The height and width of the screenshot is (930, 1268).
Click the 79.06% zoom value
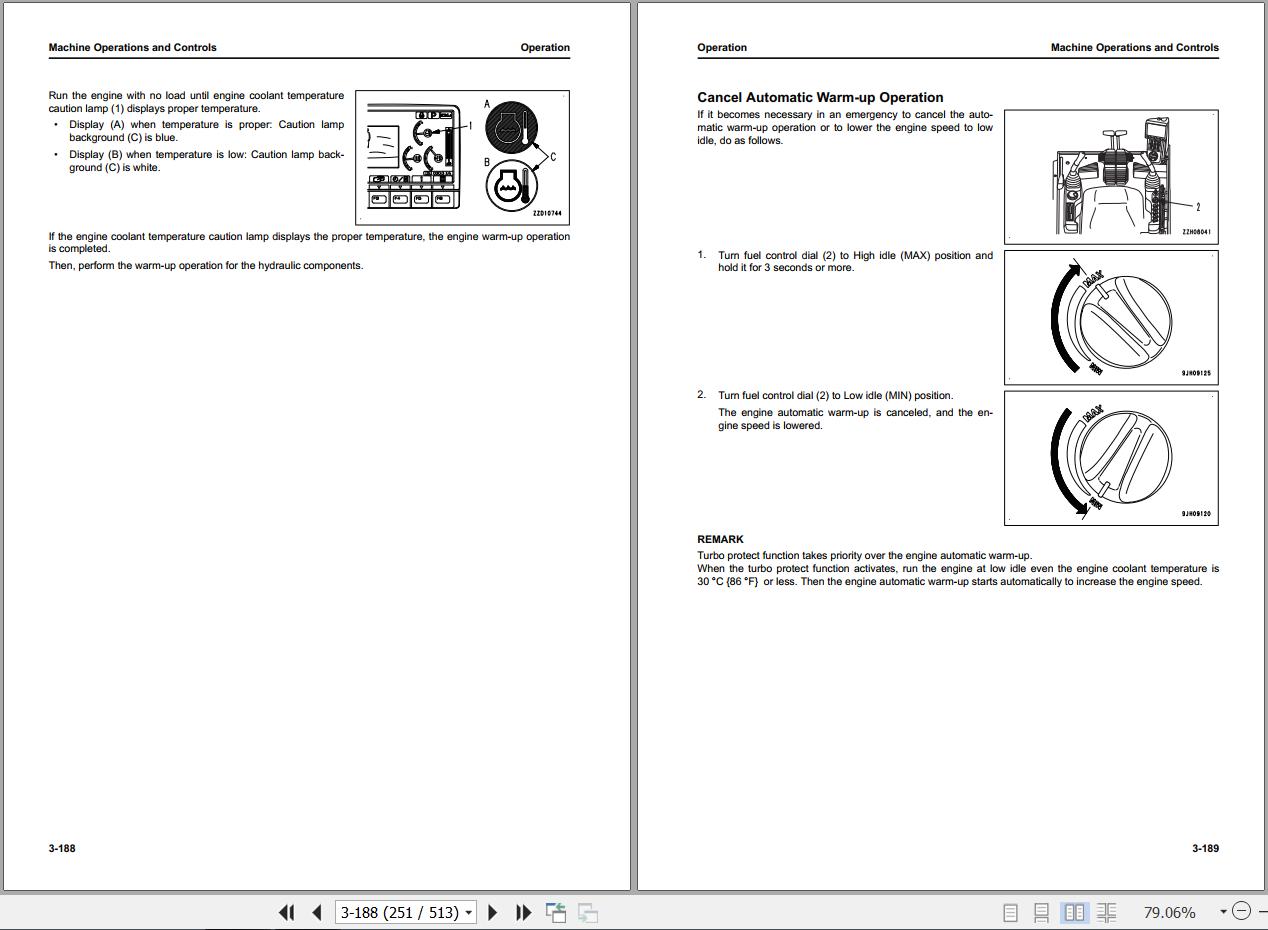1169,912
